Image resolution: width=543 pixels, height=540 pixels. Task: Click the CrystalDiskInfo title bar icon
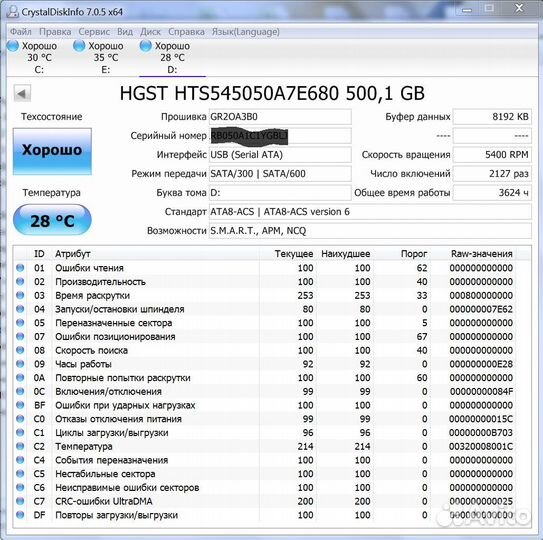pos(13,11)
